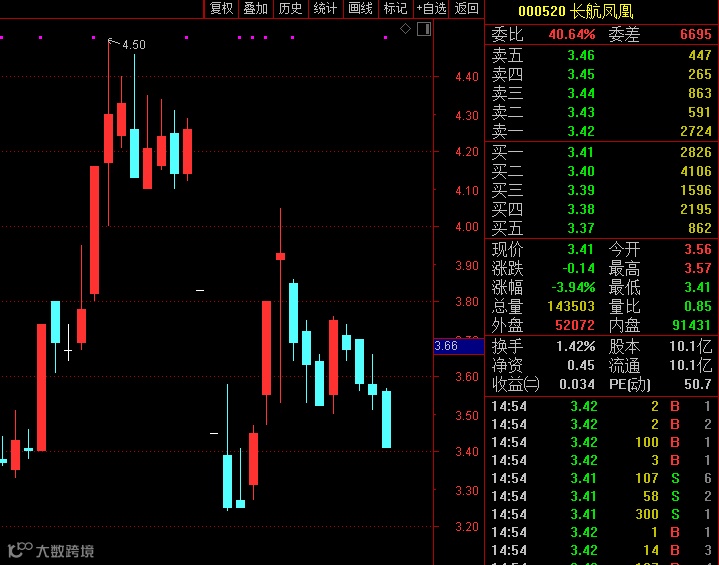The image size is (719, 565).
Task: Click the trade row with volume 300
Action: [601, 515]
